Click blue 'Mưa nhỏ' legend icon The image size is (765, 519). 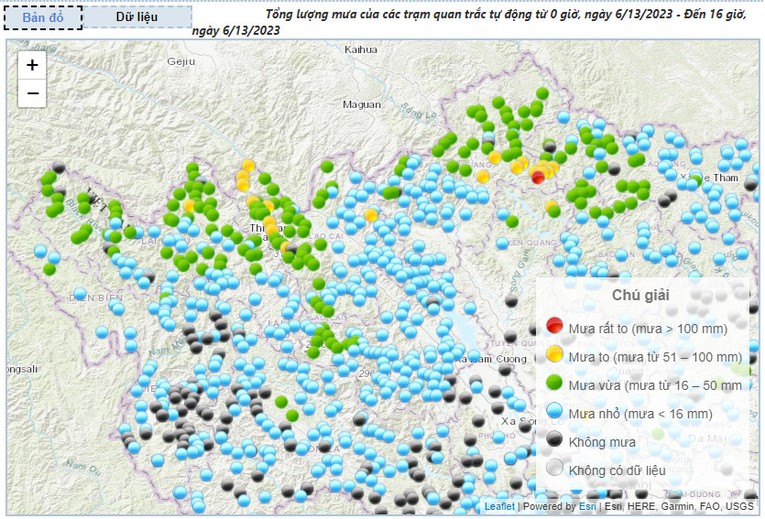(554, 413)
